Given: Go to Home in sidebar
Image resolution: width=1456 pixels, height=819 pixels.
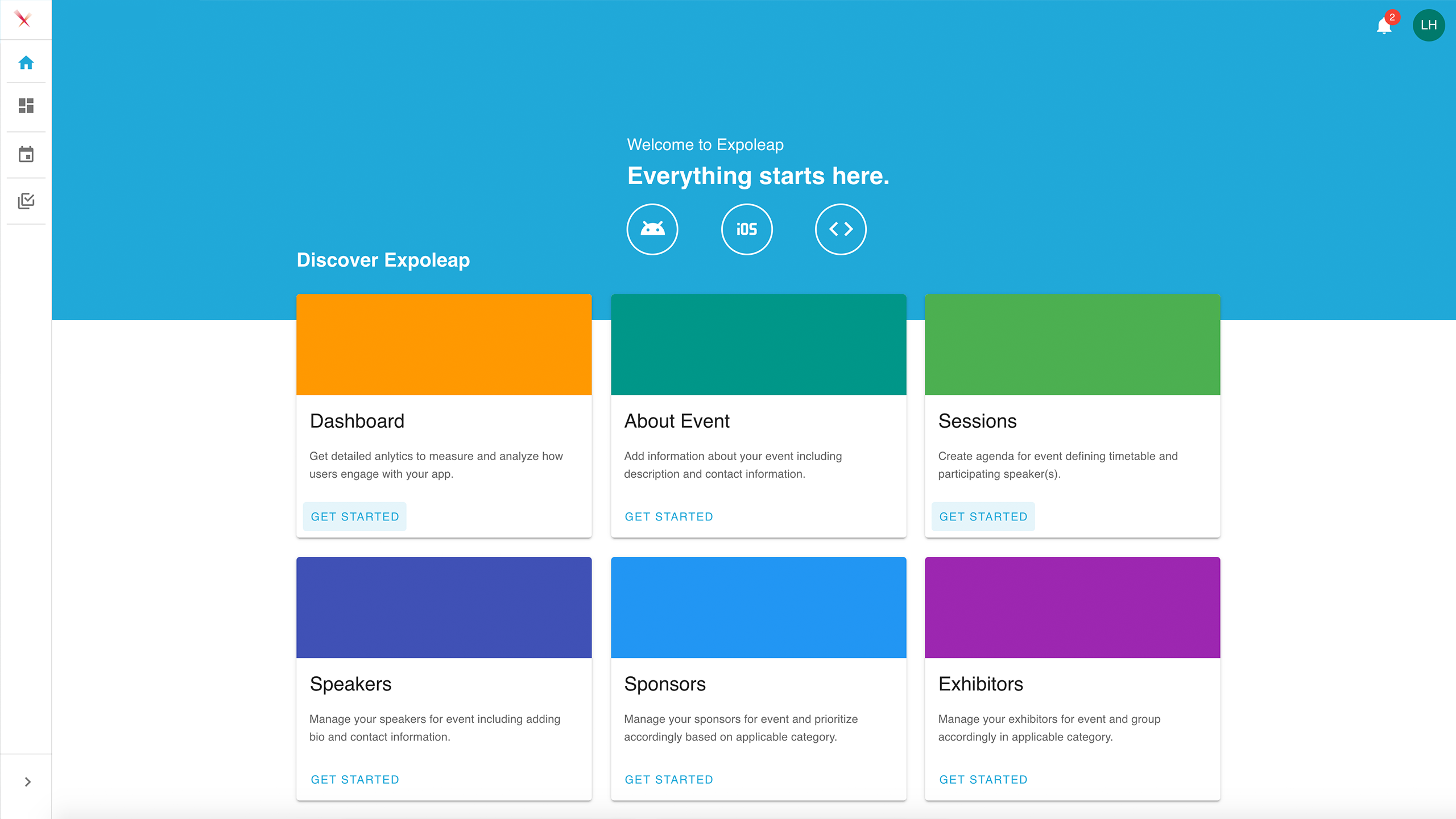Looking at the screenshot, I should pos(26,62).
